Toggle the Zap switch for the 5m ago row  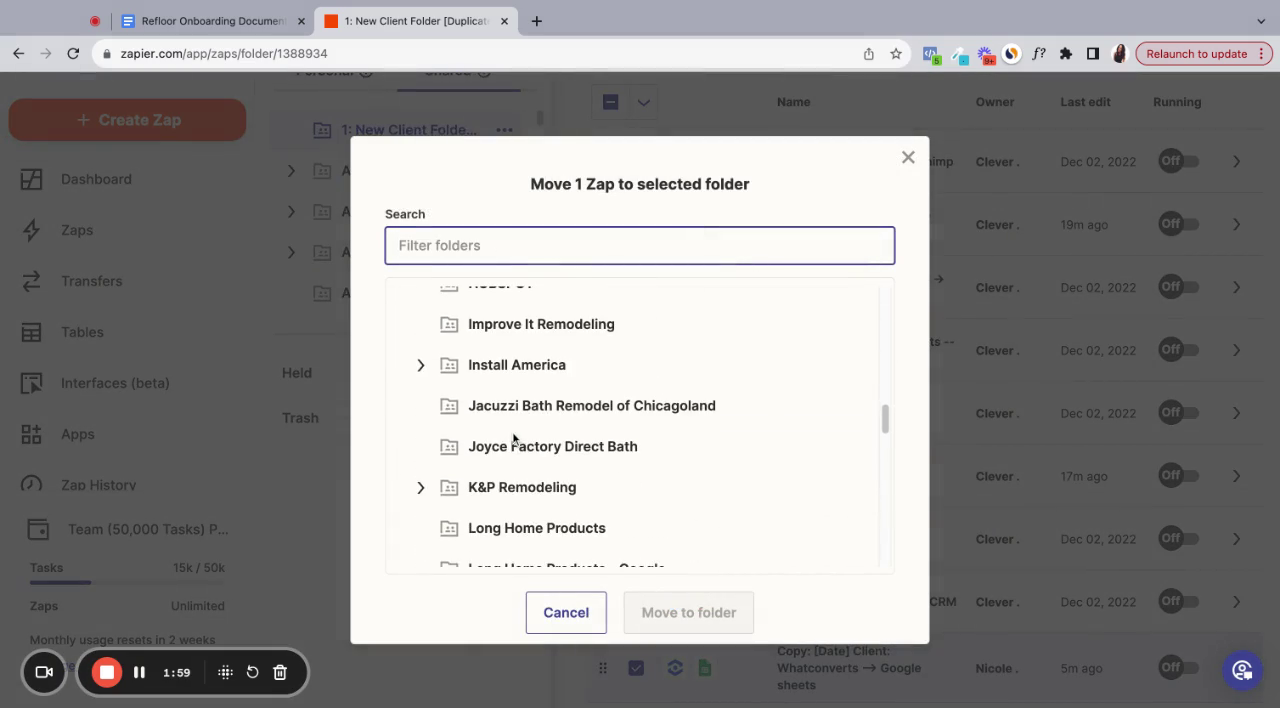pos(1179,668)
